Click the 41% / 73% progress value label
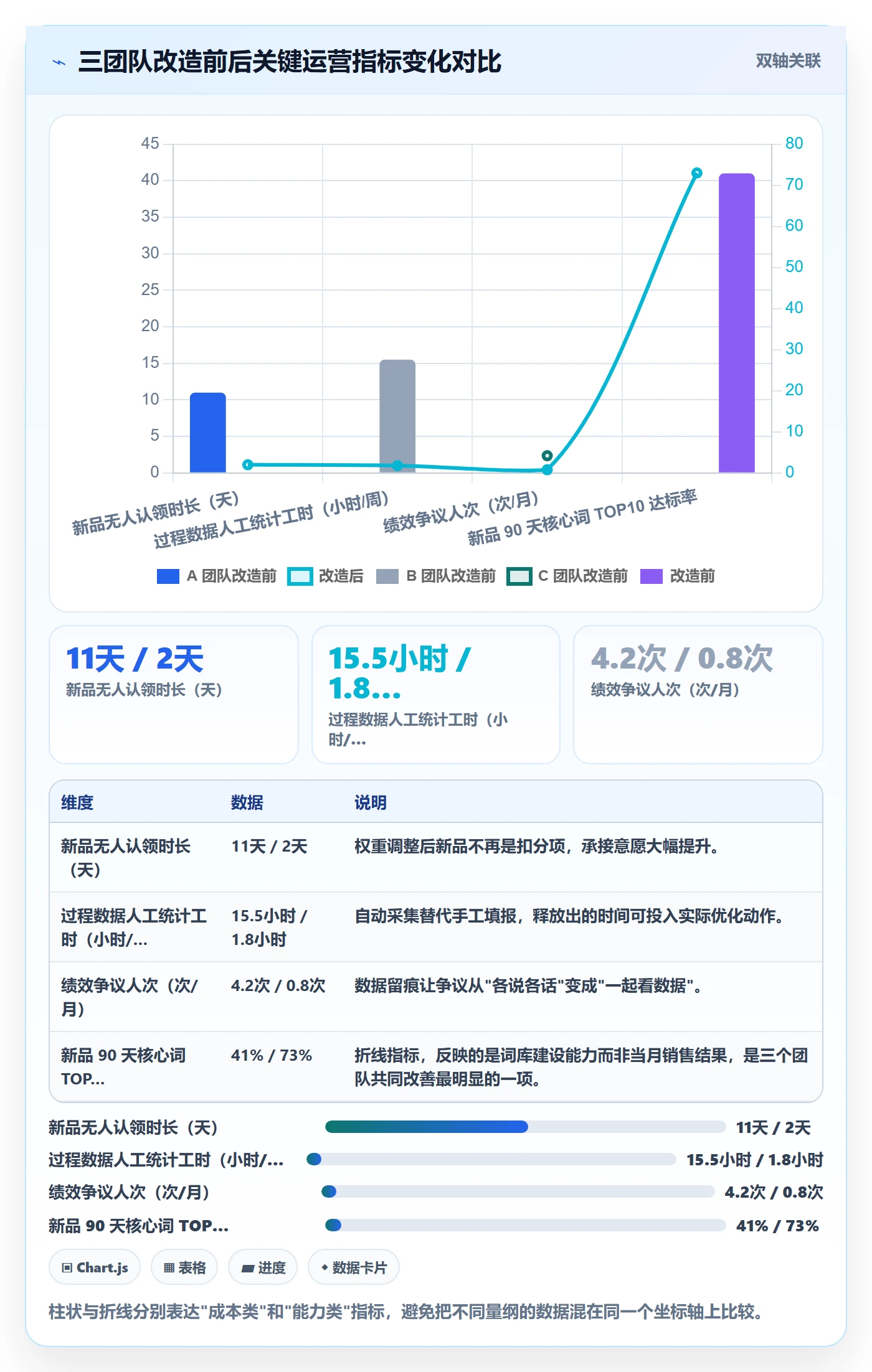This screenshot has width=872, height=1372. point(777,1226)
